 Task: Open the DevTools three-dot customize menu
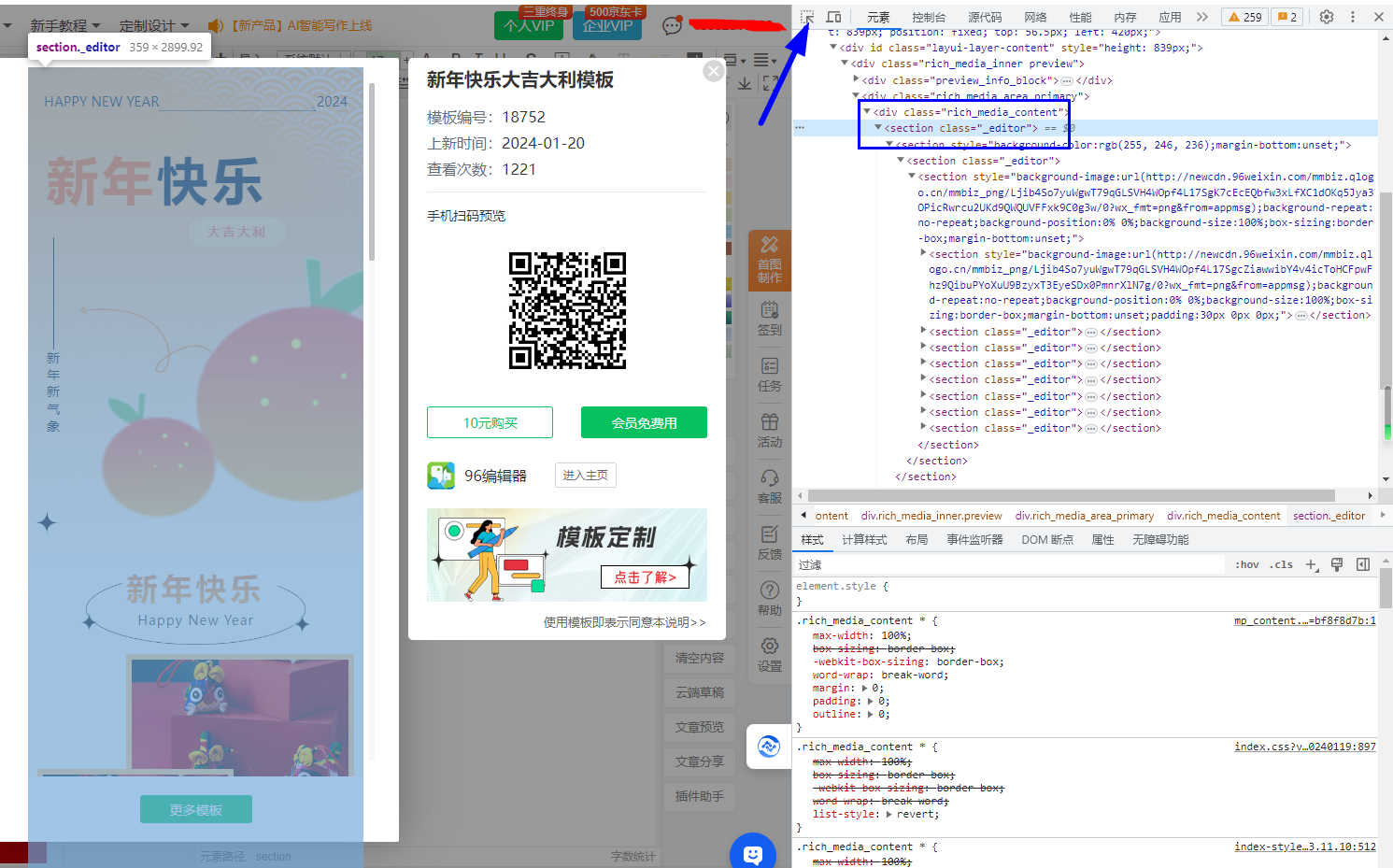tap(1352, 17)
